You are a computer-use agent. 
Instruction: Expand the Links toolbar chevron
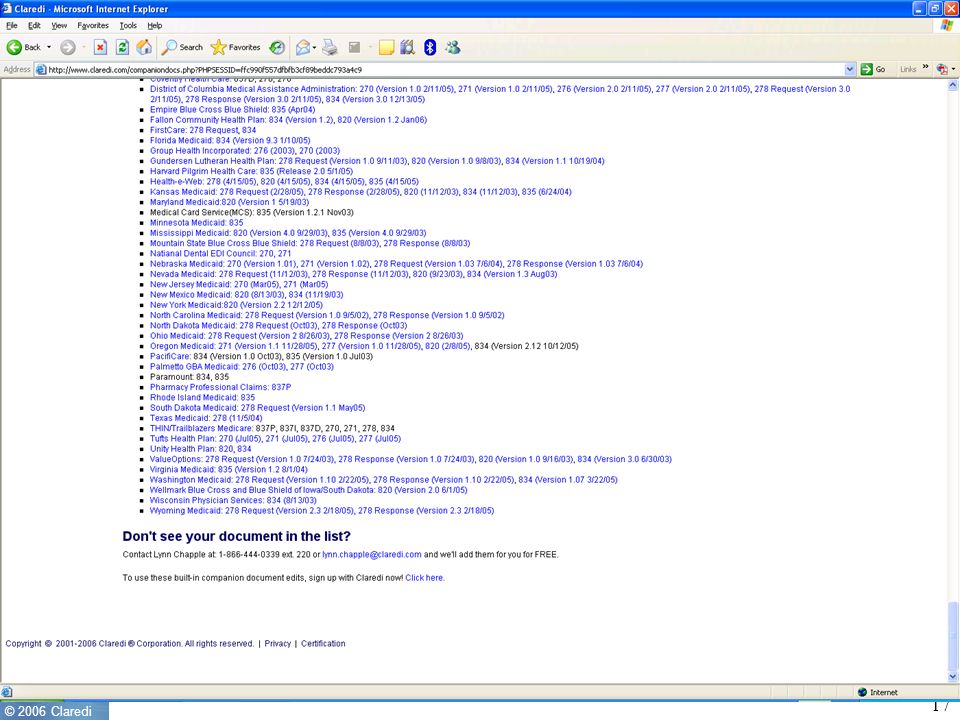click(x=925, y=67)
